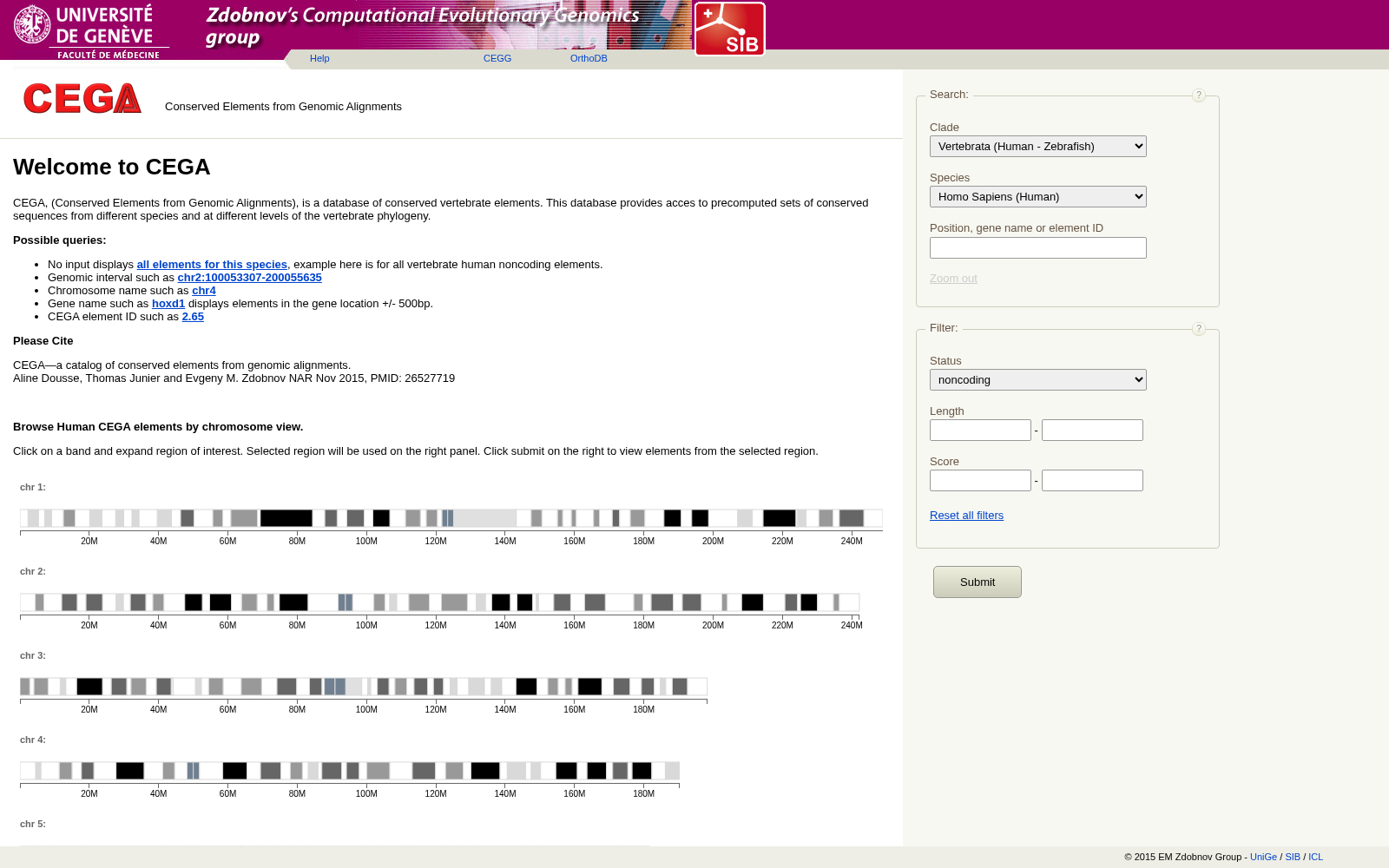Image resolution: width=1389 pixels, height=868 pixels.
Task: Focus the Length minimum input field
Action: point(980,431)
